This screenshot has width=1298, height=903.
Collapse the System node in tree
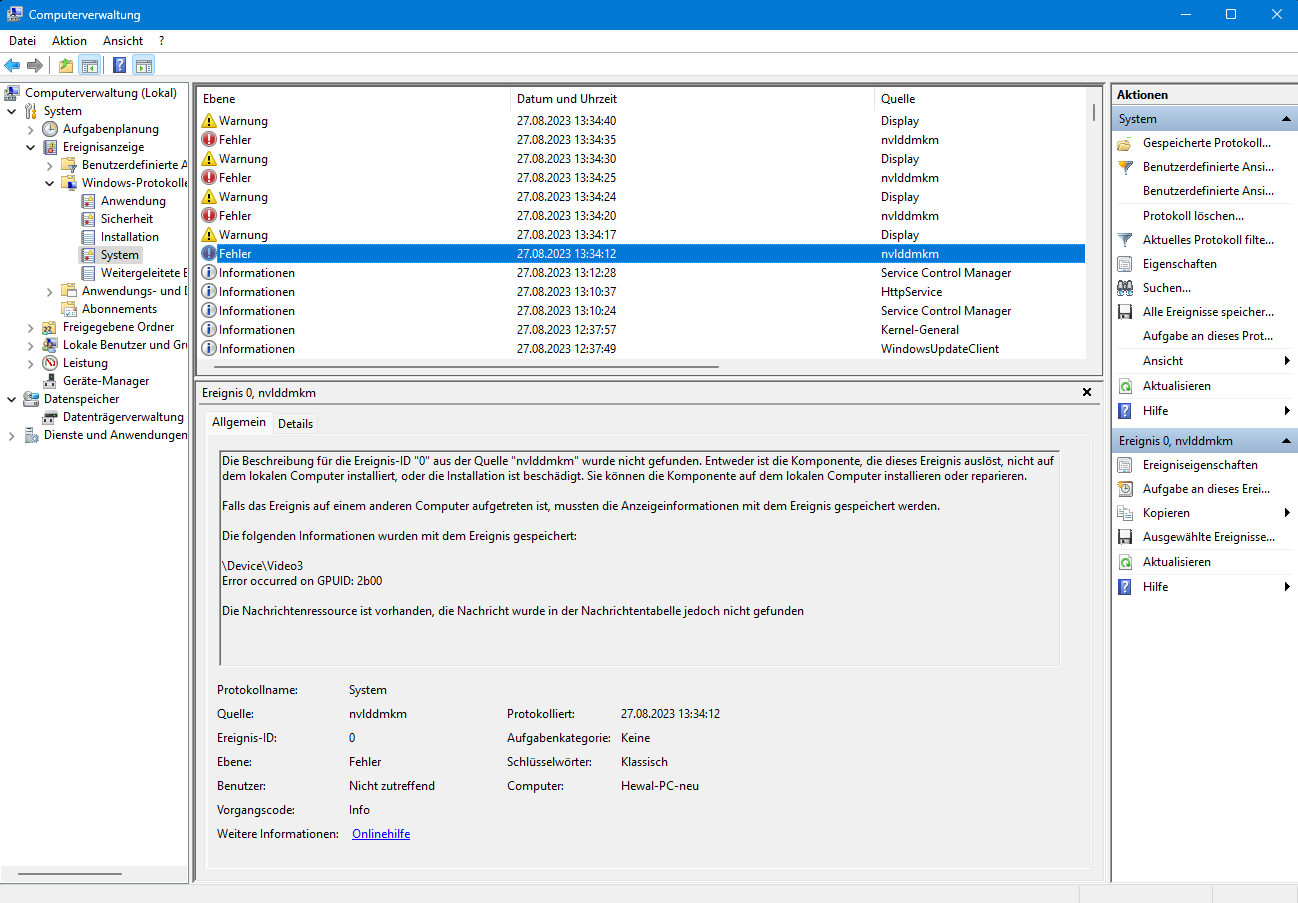[11, 111]
